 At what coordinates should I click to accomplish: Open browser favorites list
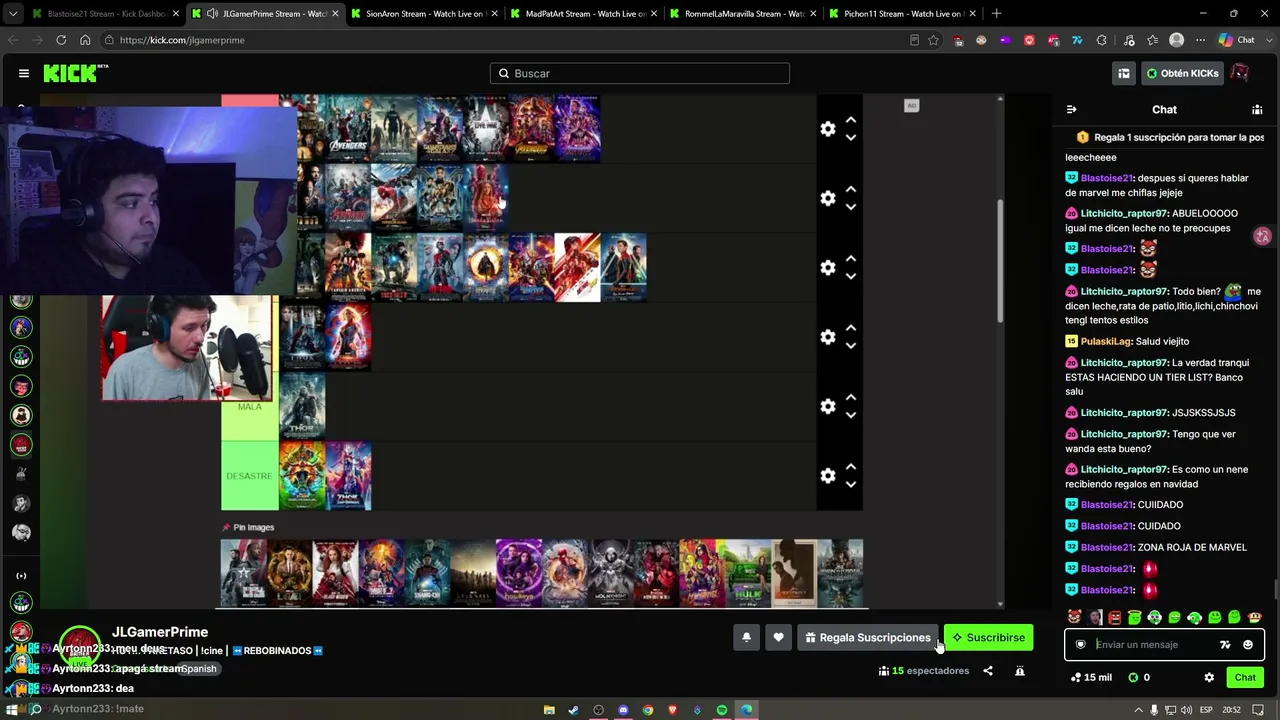(1152, 40)
